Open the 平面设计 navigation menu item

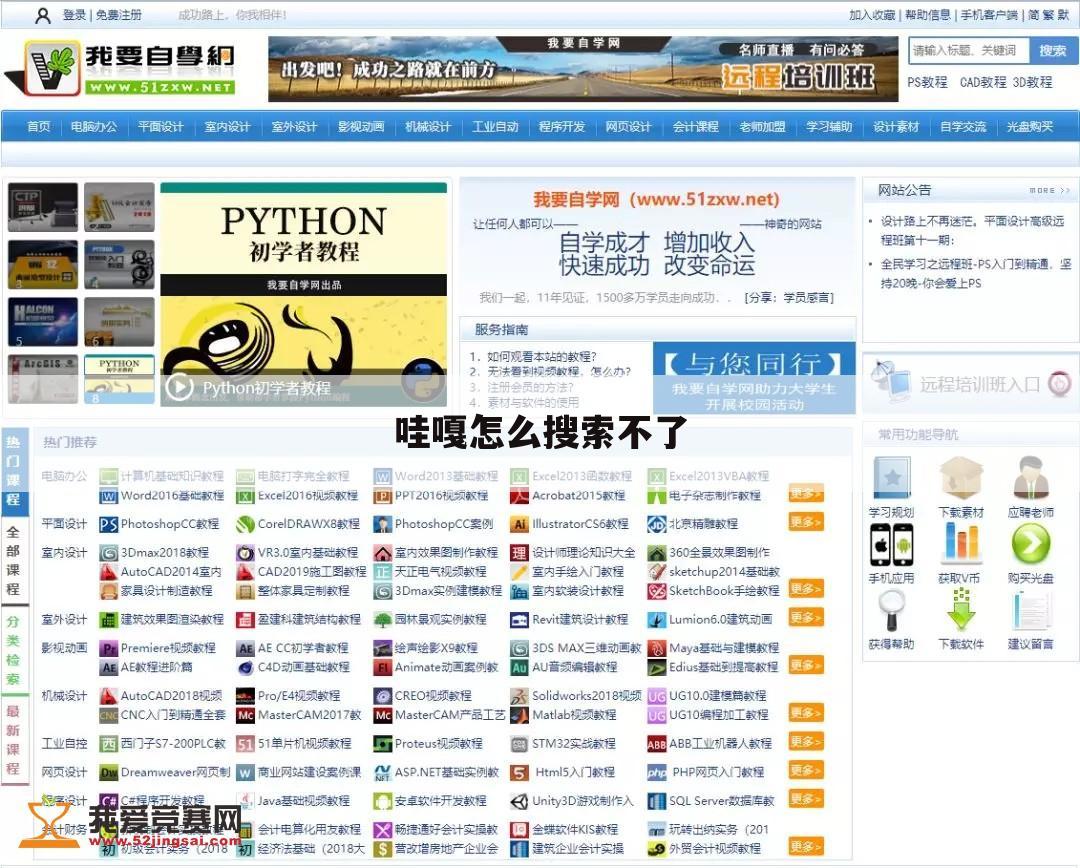(x=160, y=127)
